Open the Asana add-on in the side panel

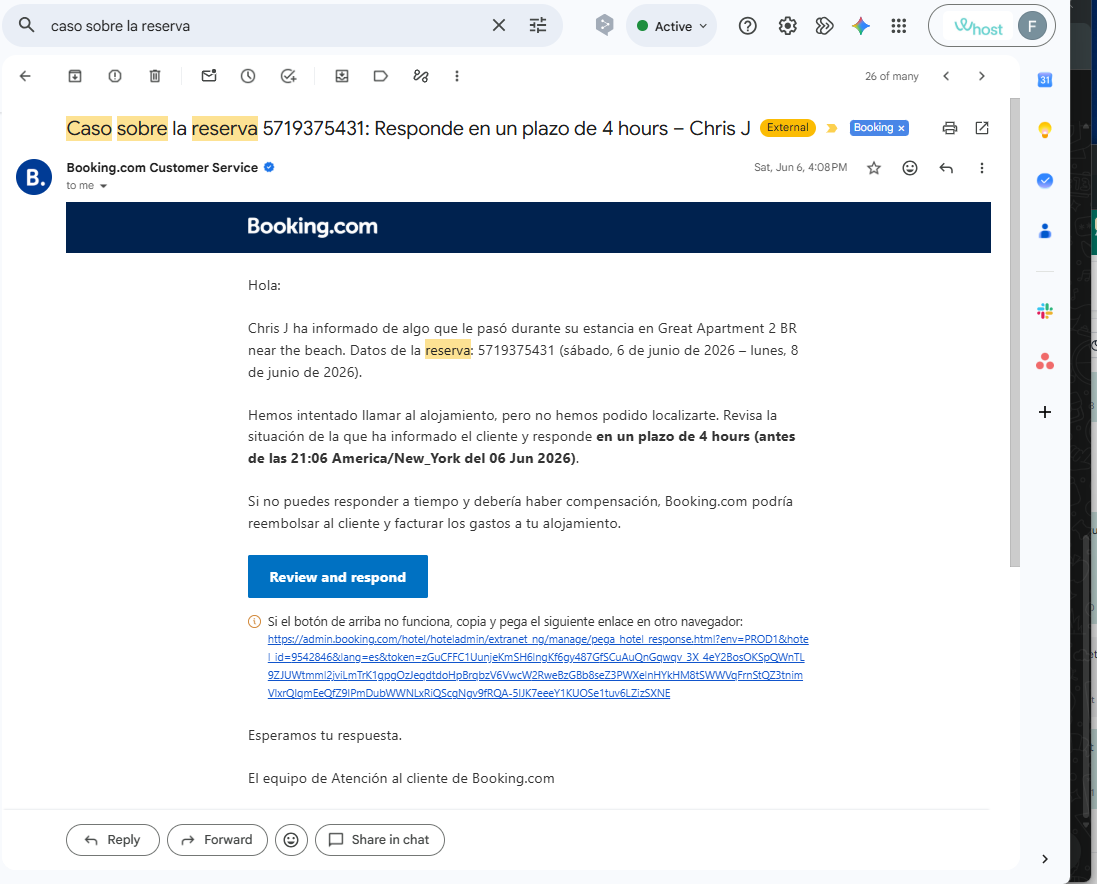[1045, 362]
